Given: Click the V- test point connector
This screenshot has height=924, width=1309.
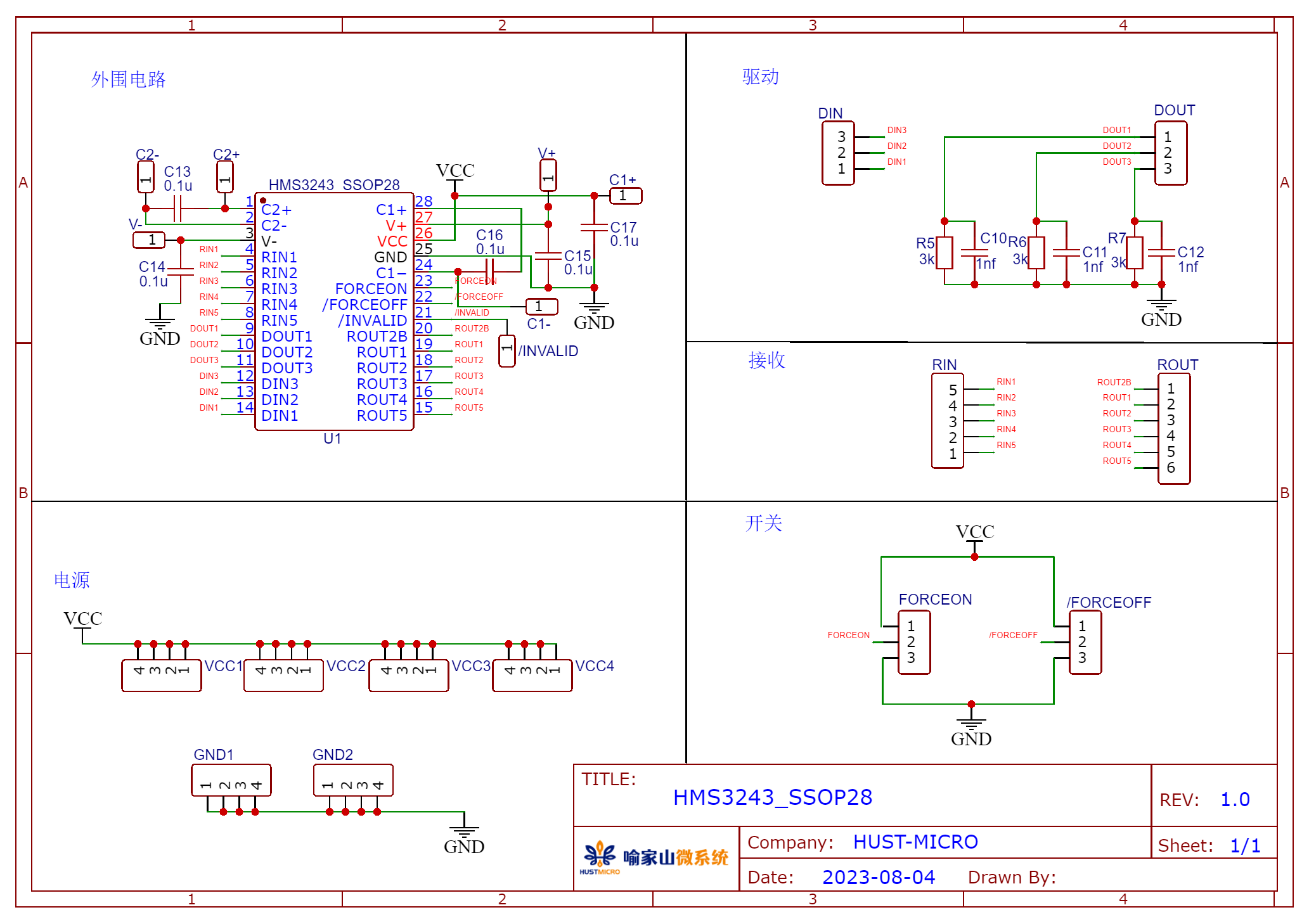Looking at the screenshot, I should [149, 240].
